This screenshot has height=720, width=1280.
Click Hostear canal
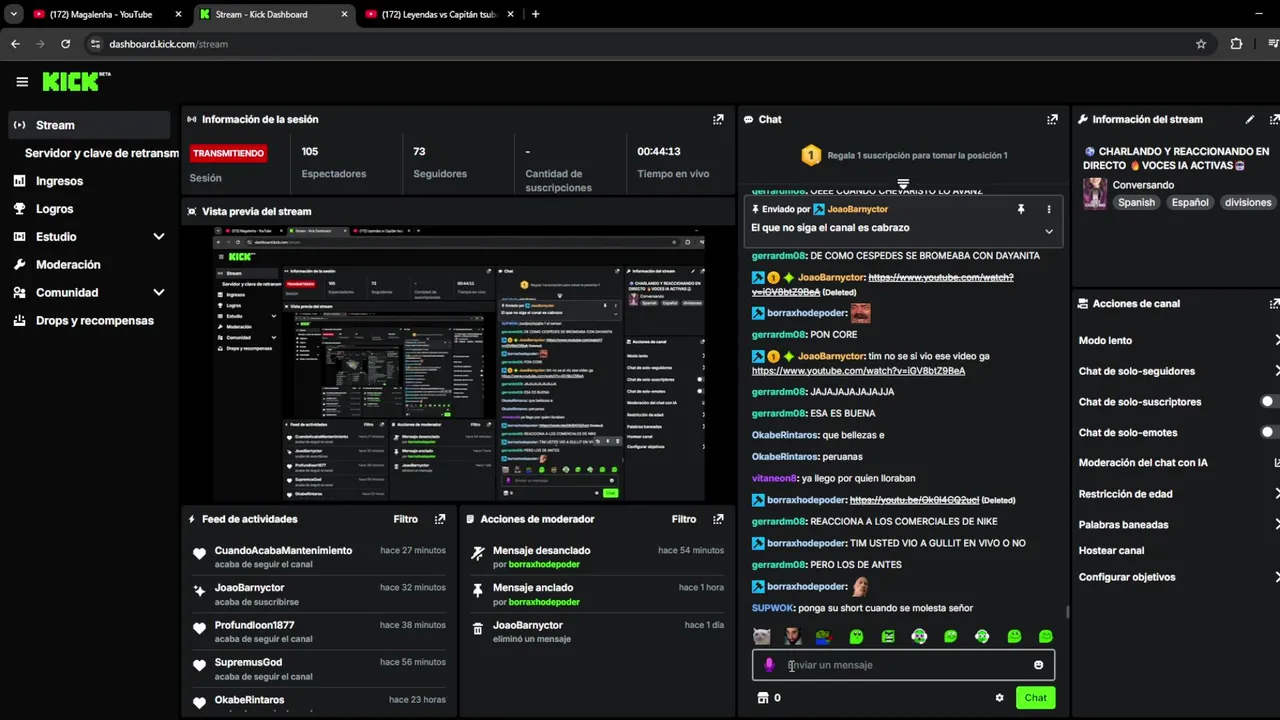(1111, 551)
